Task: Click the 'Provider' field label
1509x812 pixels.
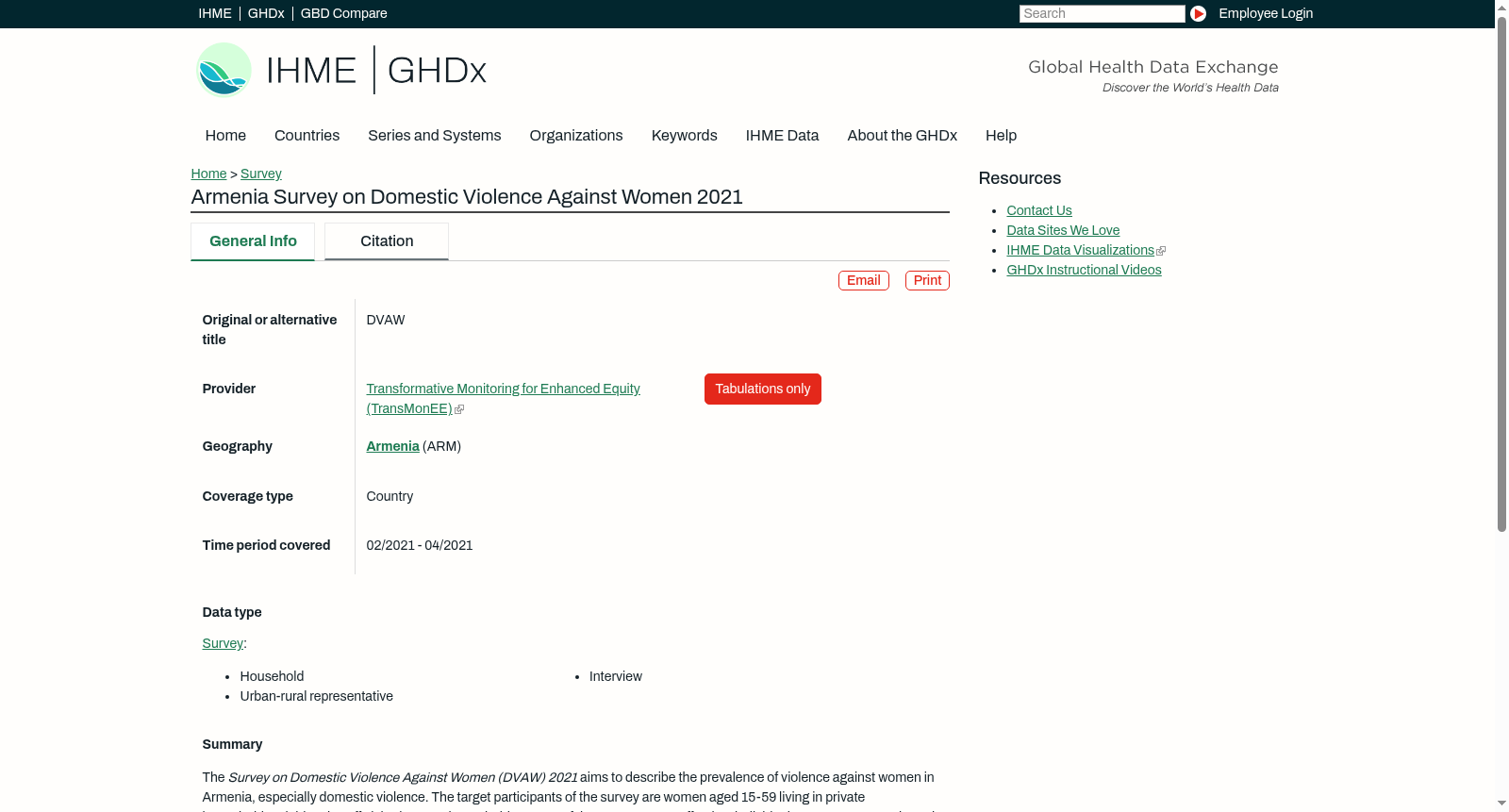Action: click(x=228, y=389)
